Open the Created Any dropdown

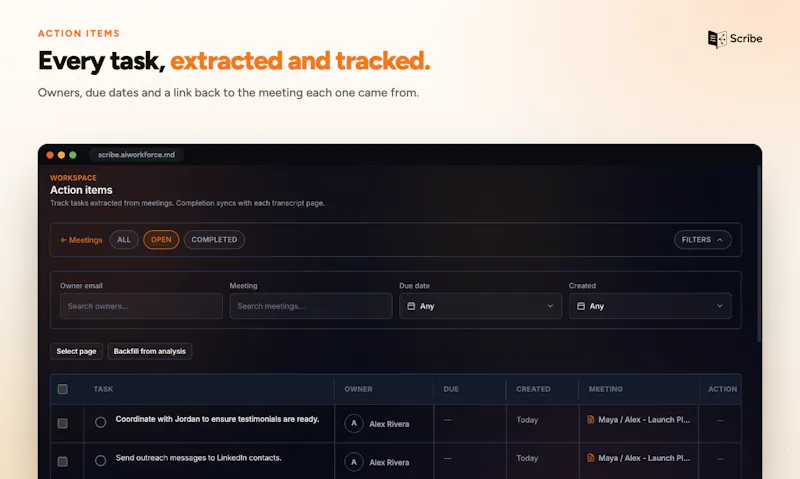[x=650, y=306]
